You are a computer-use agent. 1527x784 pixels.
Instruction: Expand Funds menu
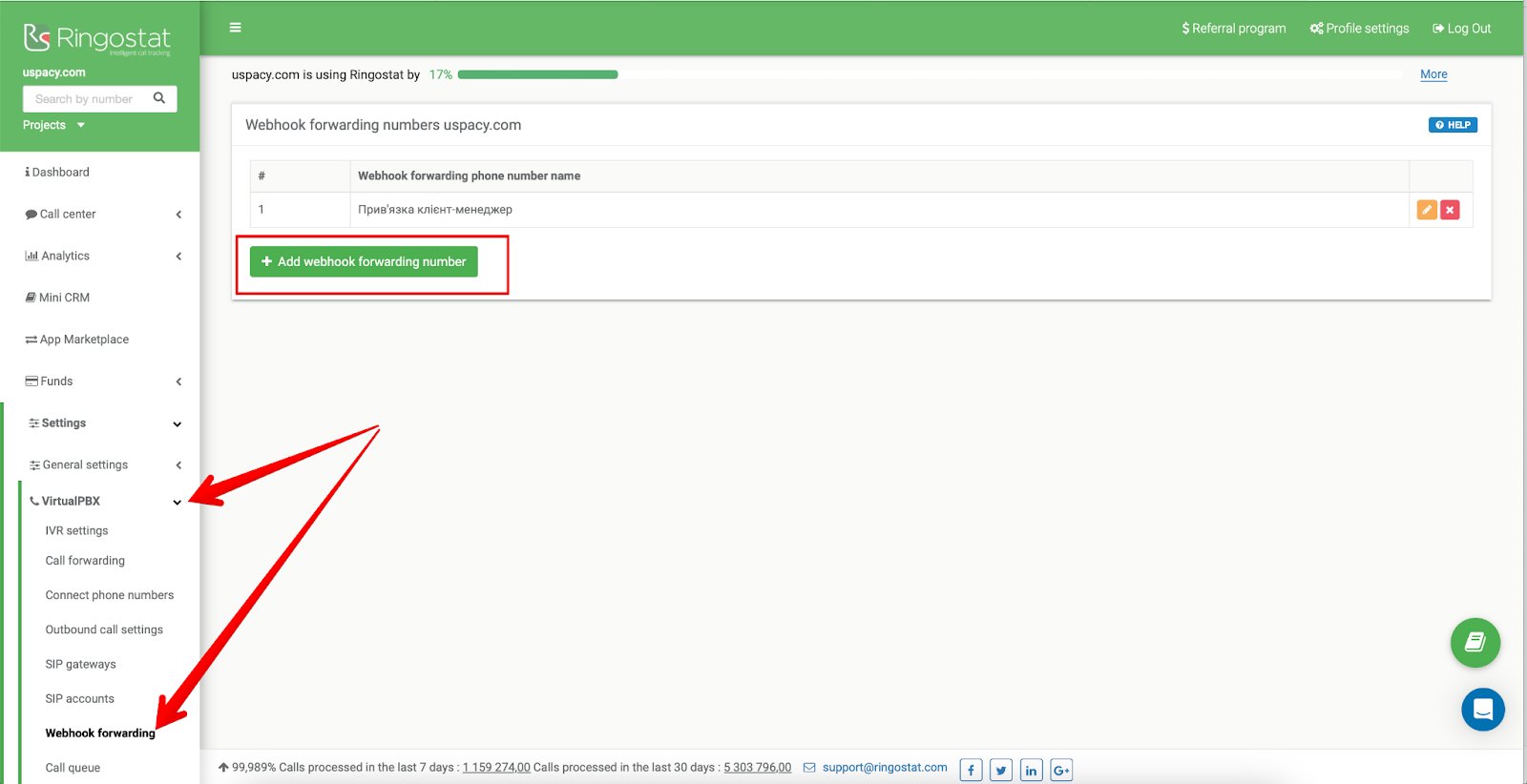[x=103, y=382]
